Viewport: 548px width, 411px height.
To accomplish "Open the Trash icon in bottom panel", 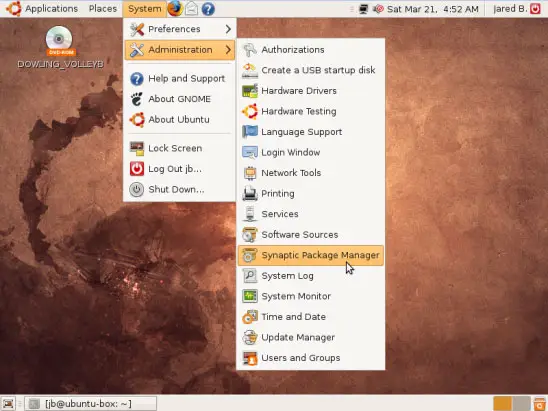I will coord(540,404).
